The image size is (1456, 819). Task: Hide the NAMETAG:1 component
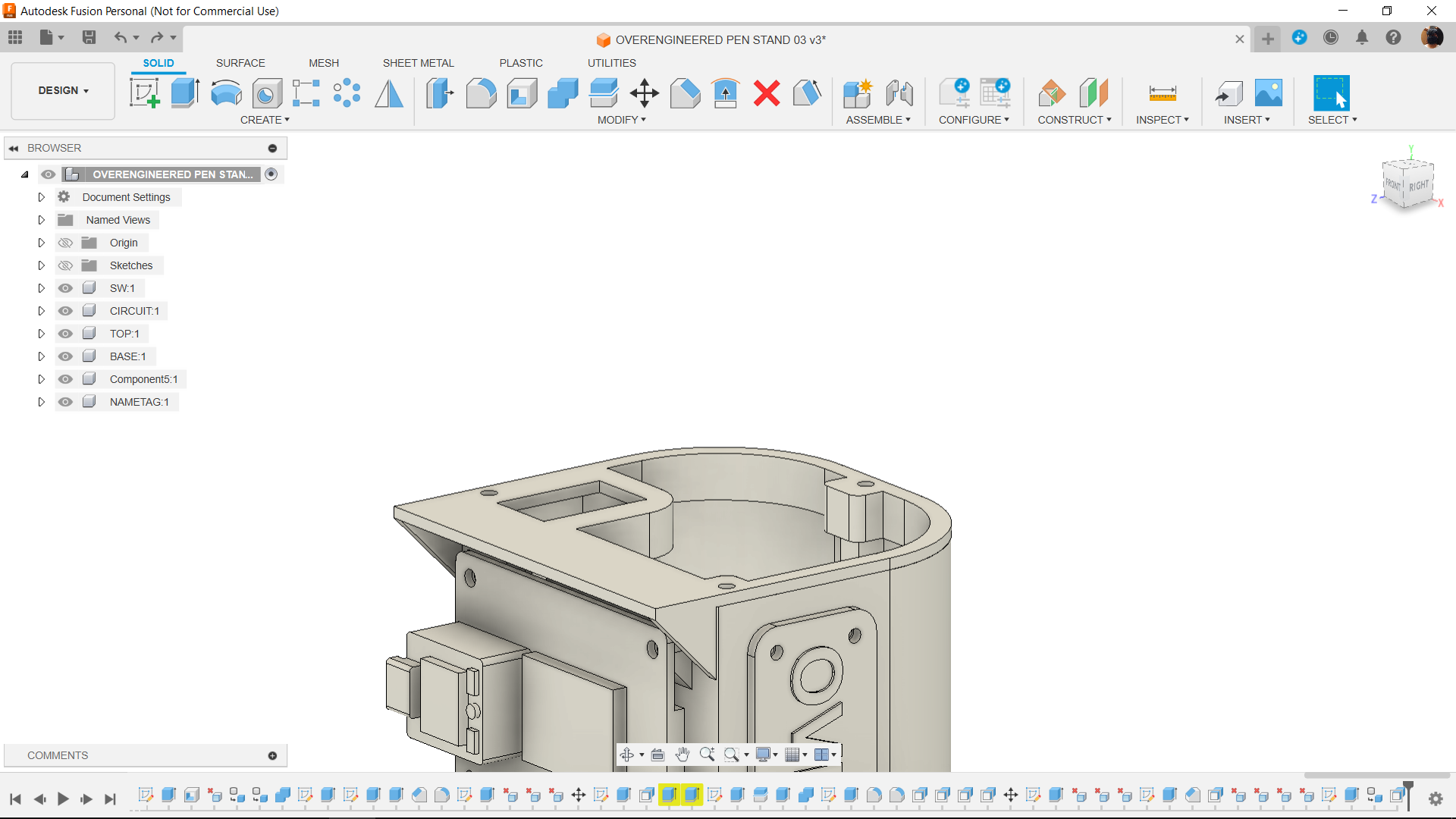pyautogui.click(x=66, y=402)
